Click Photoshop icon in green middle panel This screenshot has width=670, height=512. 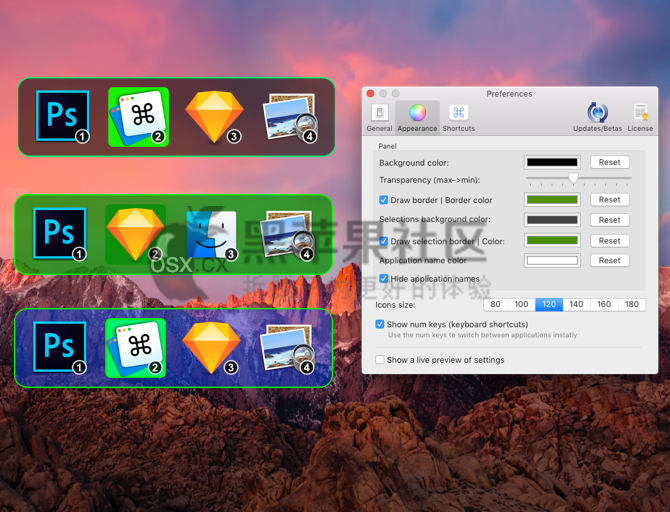coord(60,233)
